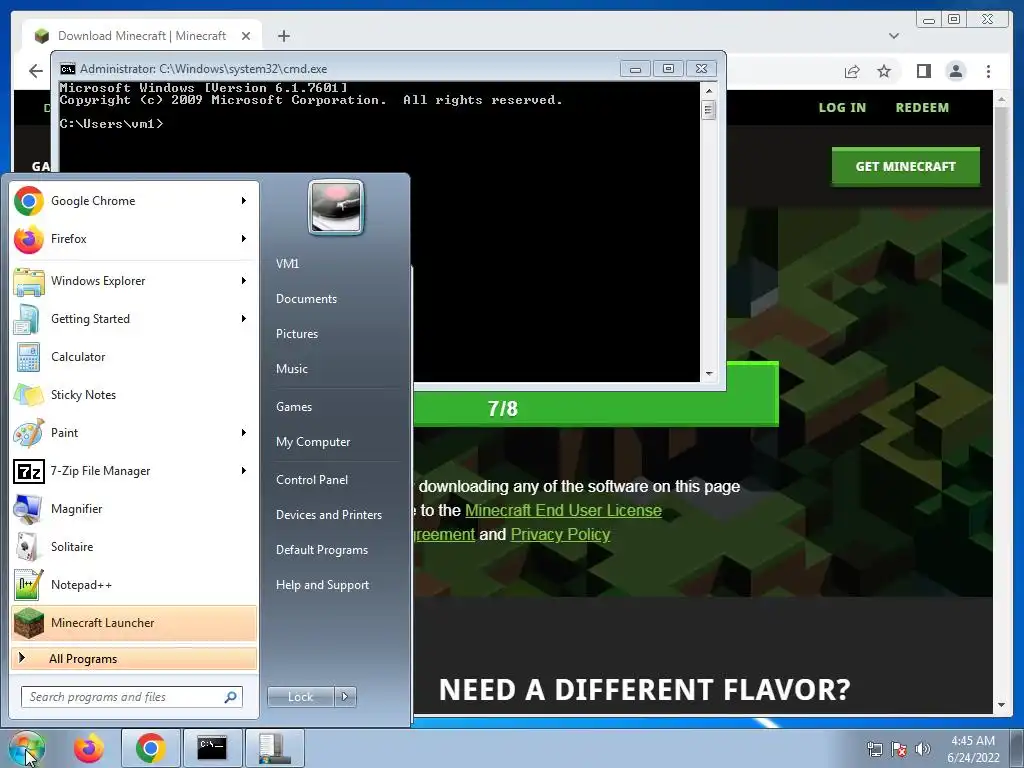Screen dimensions: 1024x768
Task: Click cmd window scroll down arrow
Action: (709, 374)
